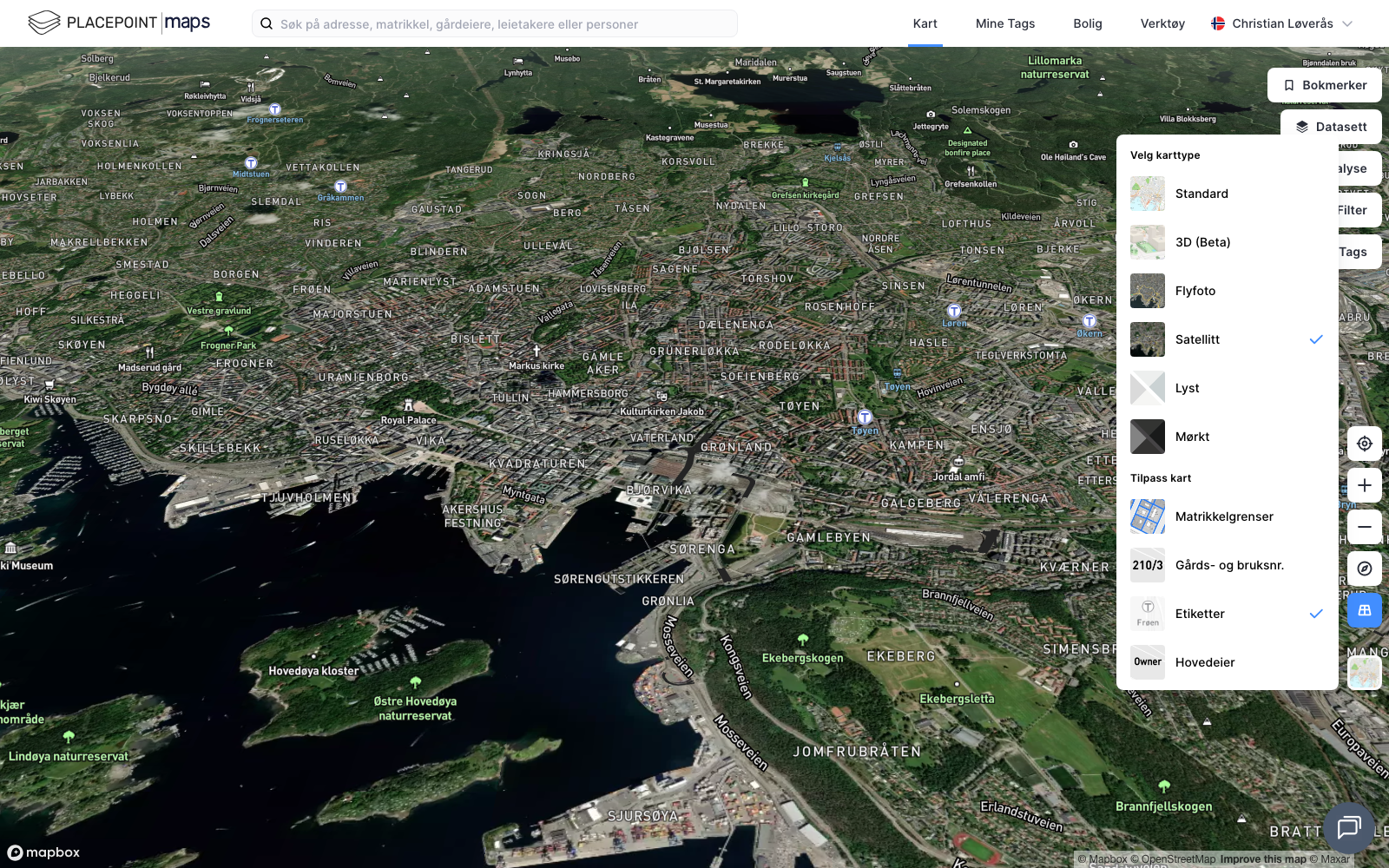
Task: Open the Kart tab
Action: tap(925, 23)
